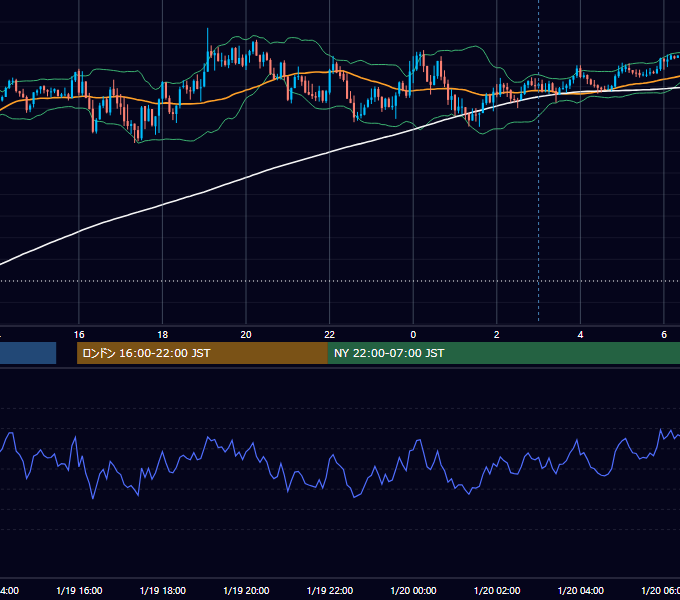The image size is (680, 600).
Task: Click the dashed vertical crosshair line
Action: (539, 160)
